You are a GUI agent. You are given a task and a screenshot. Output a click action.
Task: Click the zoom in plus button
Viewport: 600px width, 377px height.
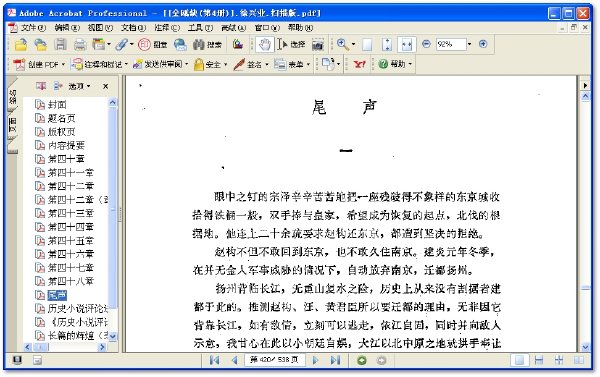tap(483, 44)
